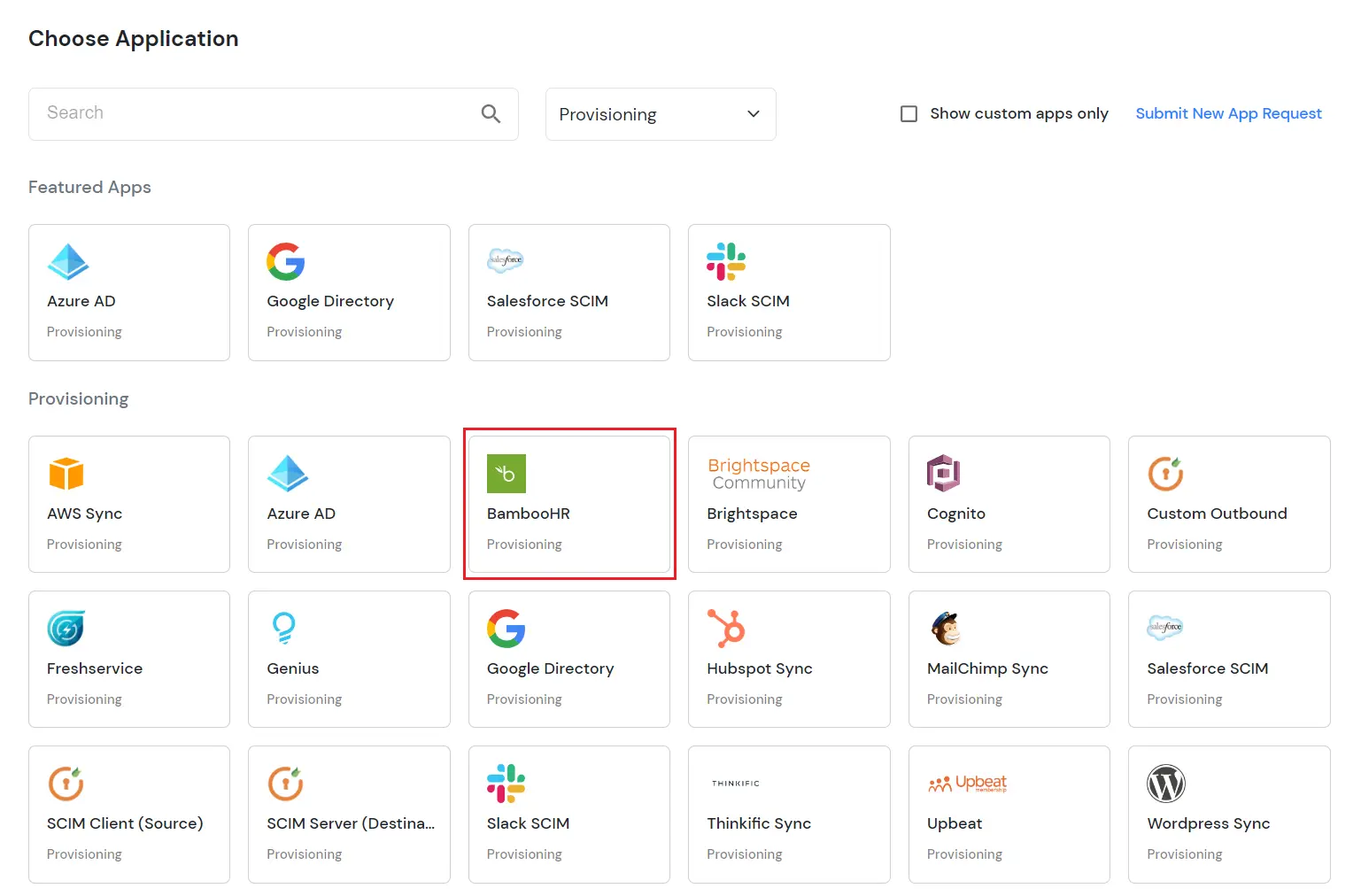This screenshot has height=896, width=1361.
Task: Click Provisioning label under Freshservice
Action: tap(84, 699)
